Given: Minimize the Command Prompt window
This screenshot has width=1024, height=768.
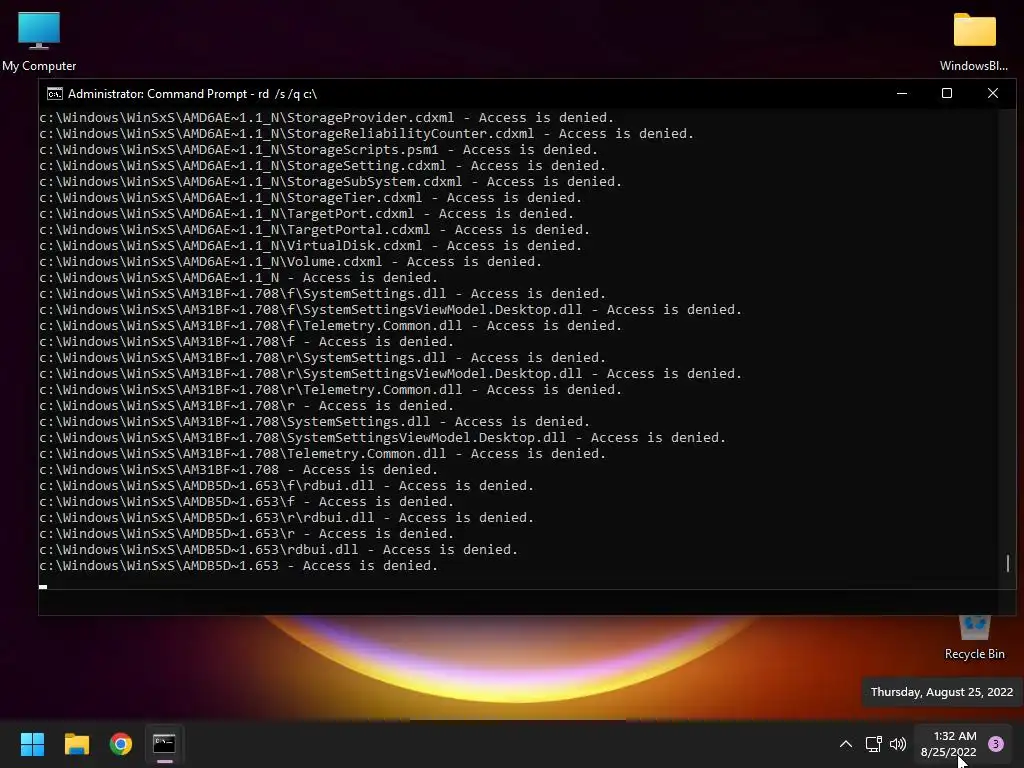Looking at the screenshot, I should 902,93.
